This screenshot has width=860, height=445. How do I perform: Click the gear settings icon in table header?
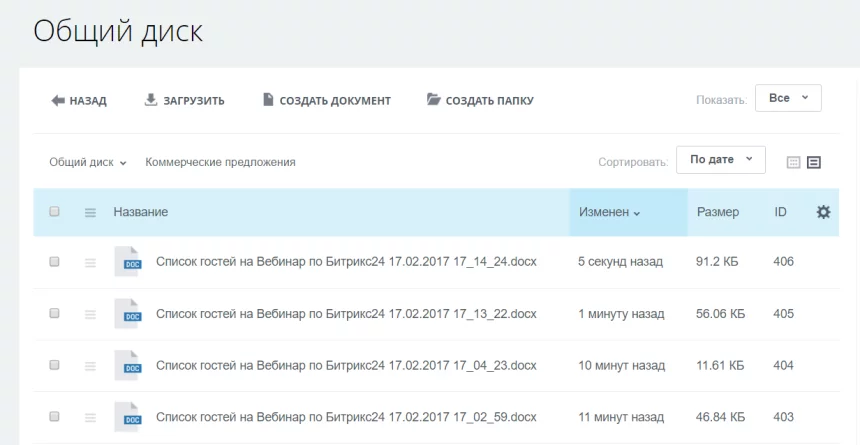point(823,212)
